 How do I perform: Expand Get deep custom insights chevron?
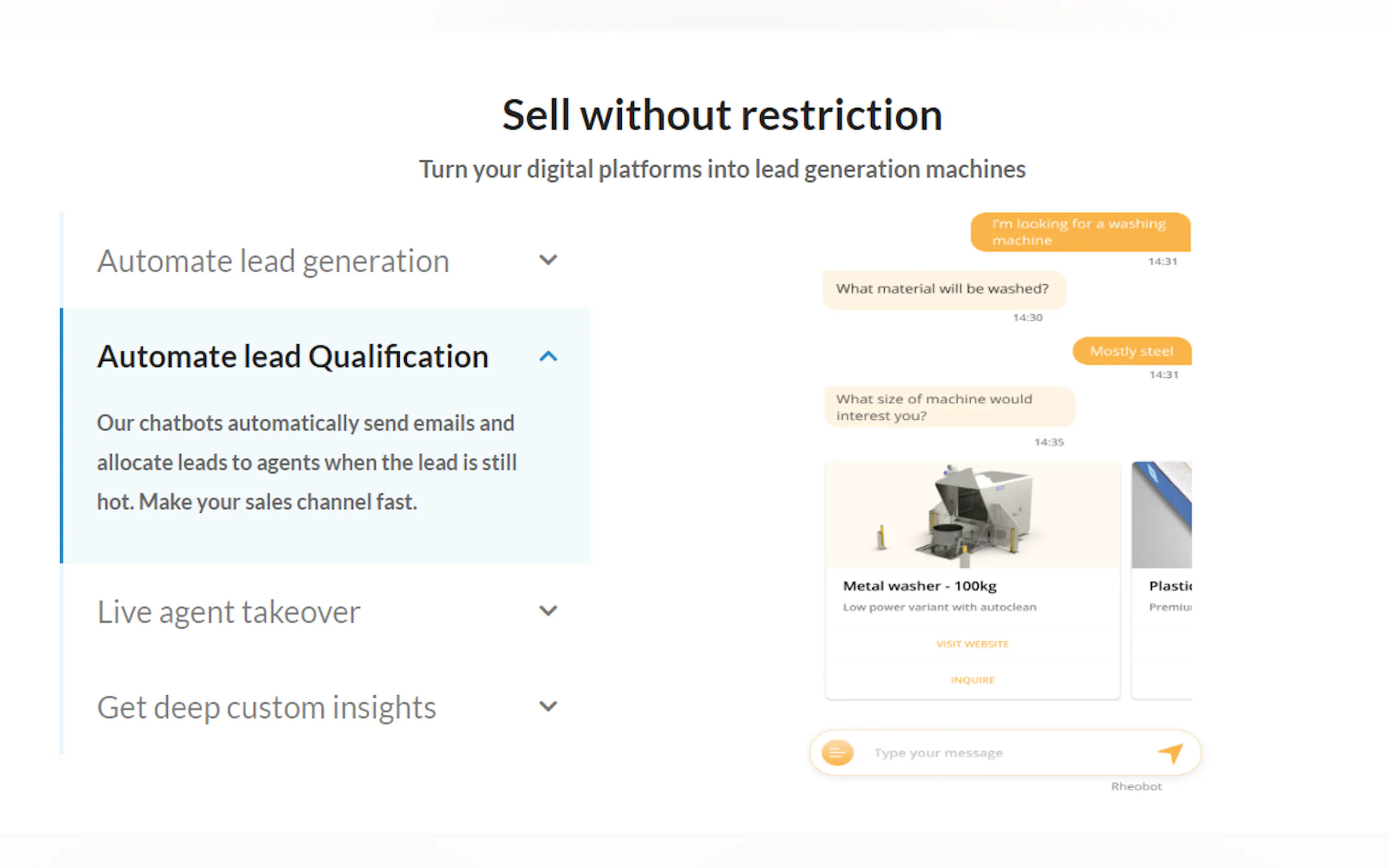point(548,706)
